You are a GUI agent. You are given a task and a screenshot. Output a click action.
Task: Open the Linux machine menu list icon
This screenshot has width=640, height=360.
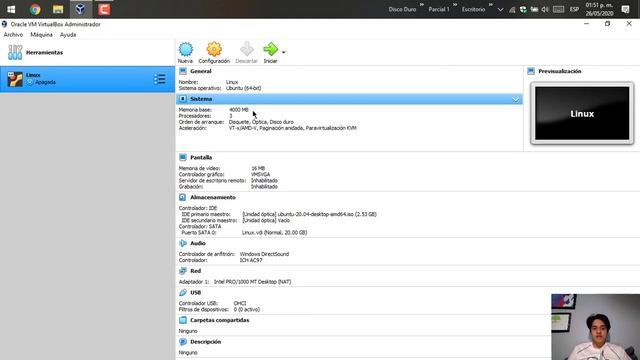point(160,79)
